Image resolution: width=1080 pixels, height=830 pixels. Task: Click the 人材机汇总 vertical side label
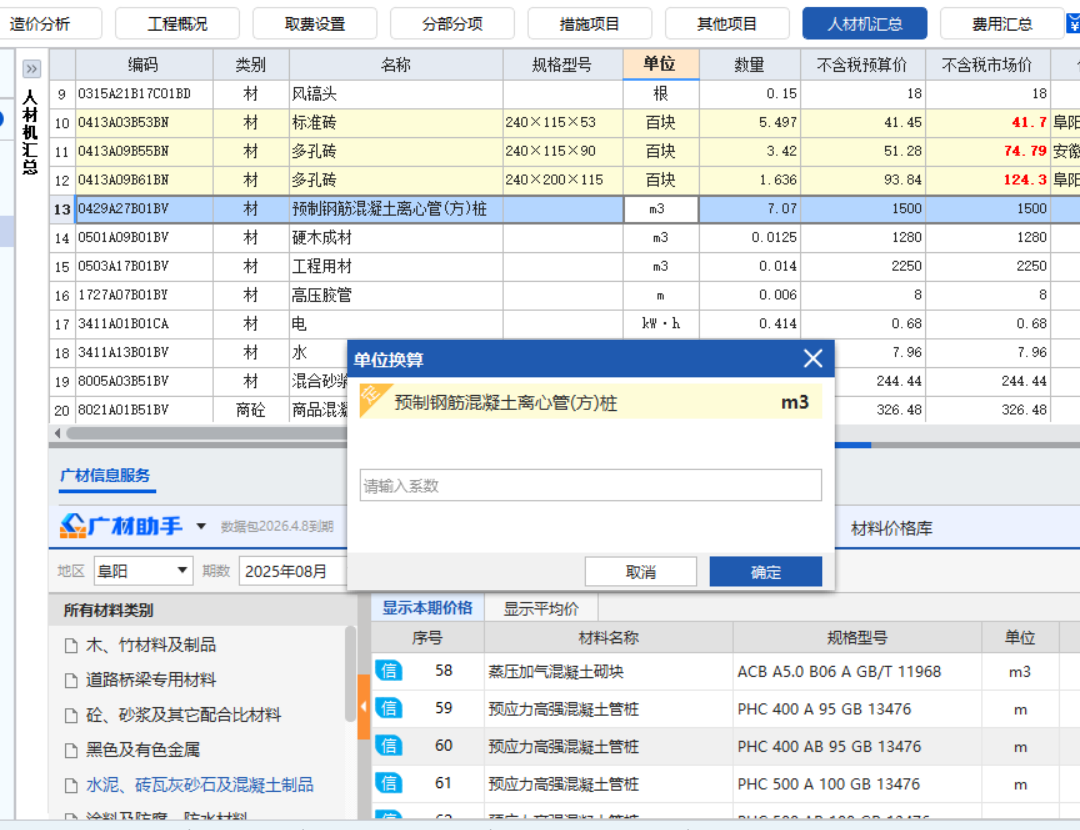point(30,131)
